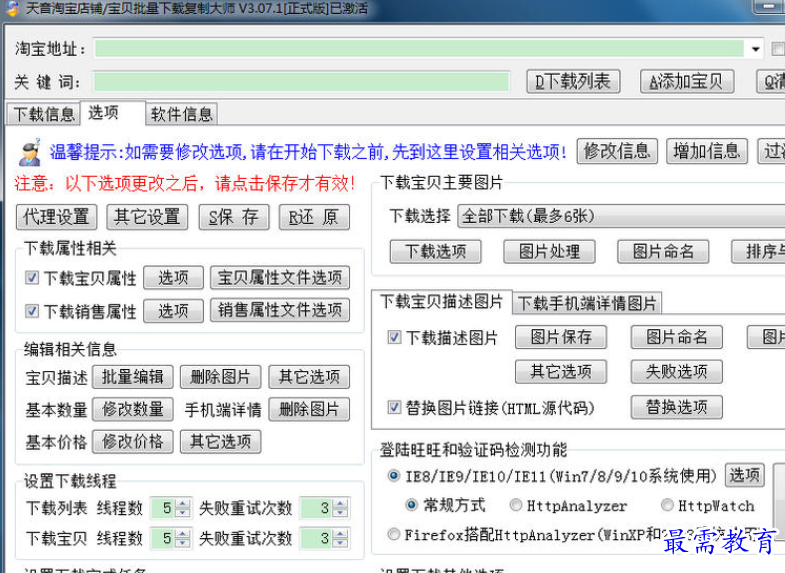
Task: Select the HttpWatch radio button
Action: (x=667, y=505)
